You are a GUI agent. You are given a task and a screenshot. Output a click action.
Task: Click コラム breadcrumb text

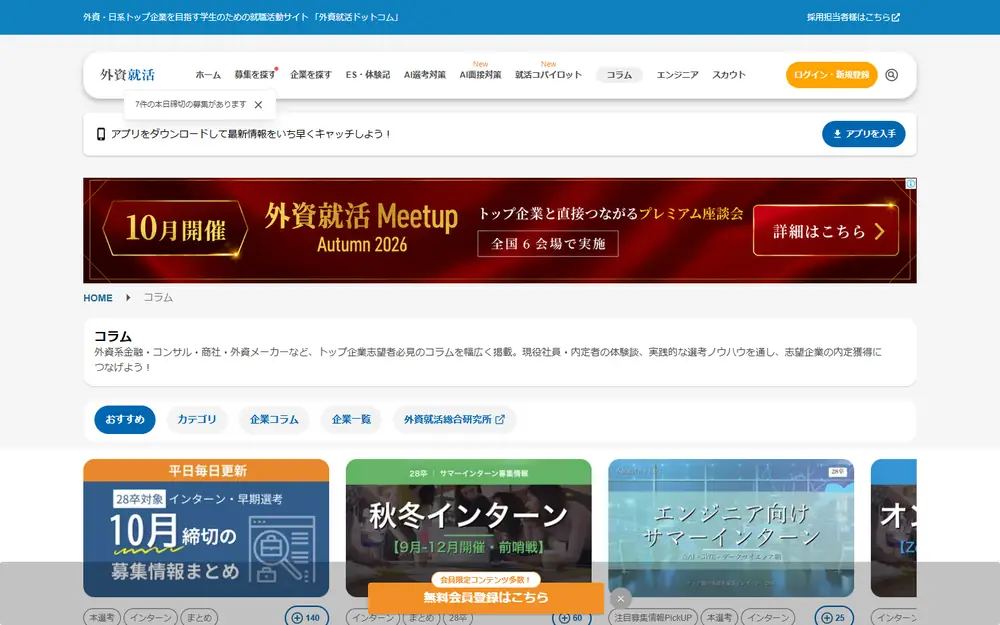[158, 298]
